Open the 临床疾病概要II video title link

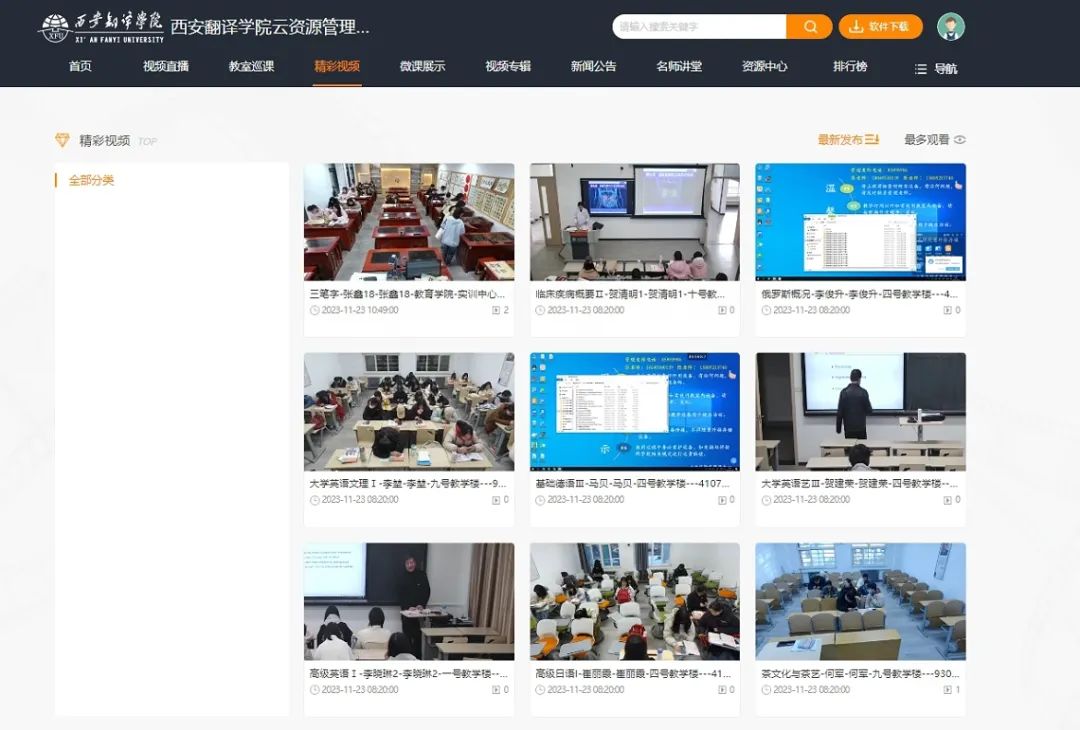click(630, 295)
